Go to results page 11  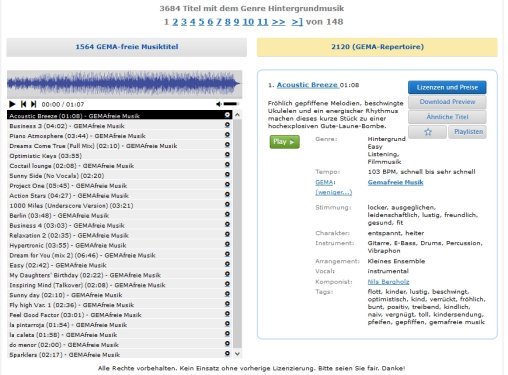pyautogui.click(x=263, y=22)
